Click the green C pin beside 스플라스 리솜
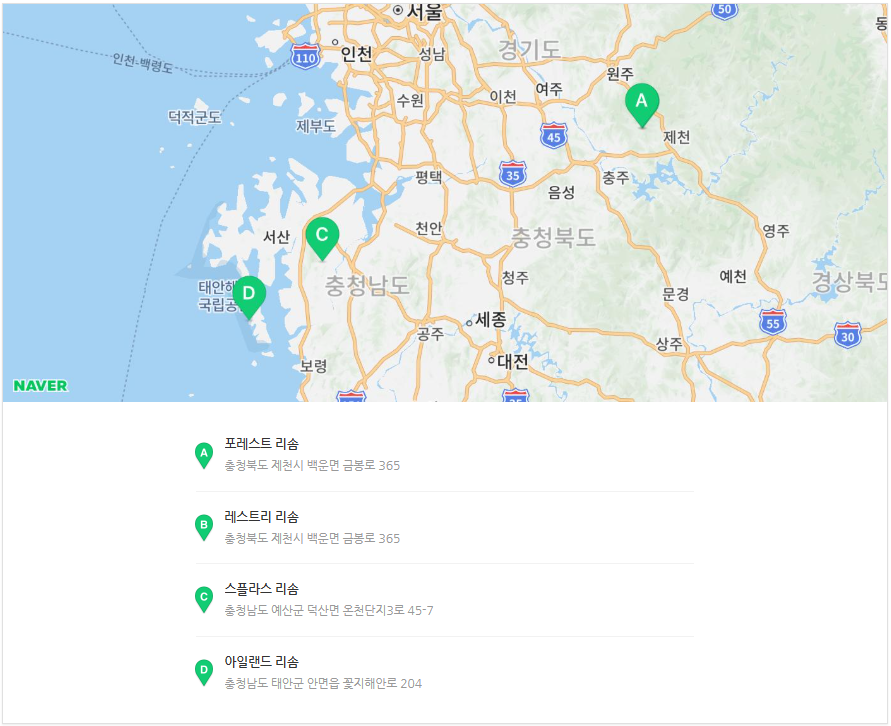The image size is (891, 726). [x=204, y=599]
